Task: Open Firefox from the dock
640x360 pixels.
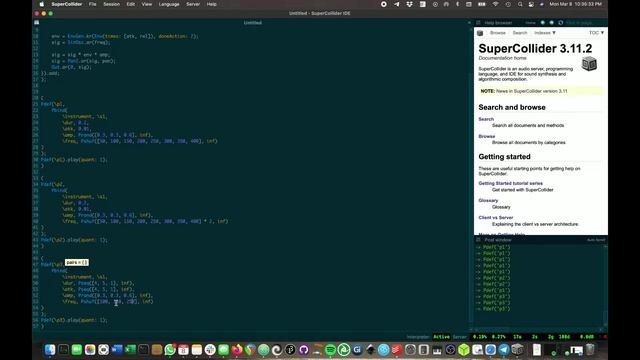Action: [237, 350]
